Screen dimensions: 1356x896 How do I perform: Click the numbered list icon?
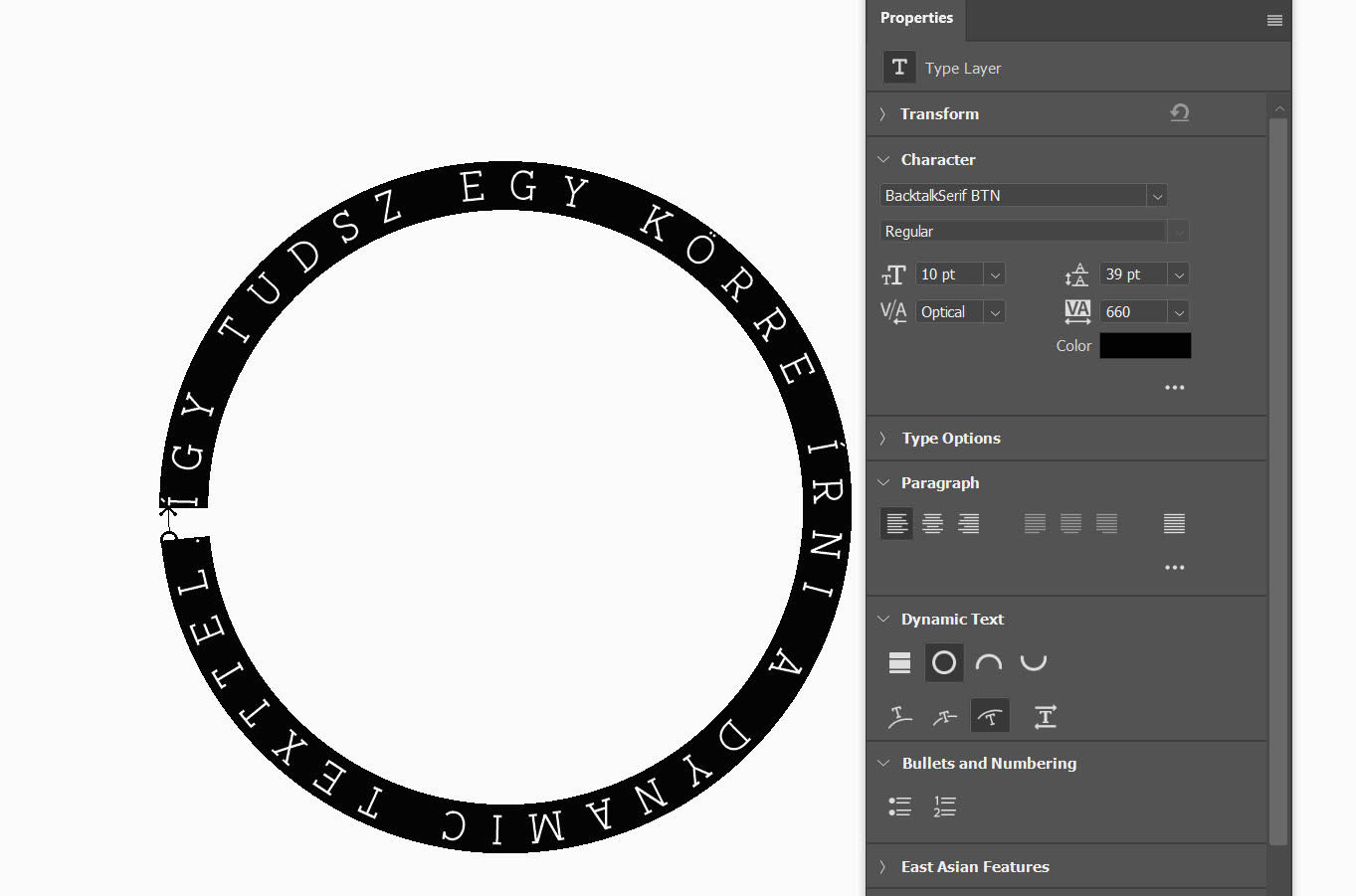pyautogui.click(x=944, y=806)
